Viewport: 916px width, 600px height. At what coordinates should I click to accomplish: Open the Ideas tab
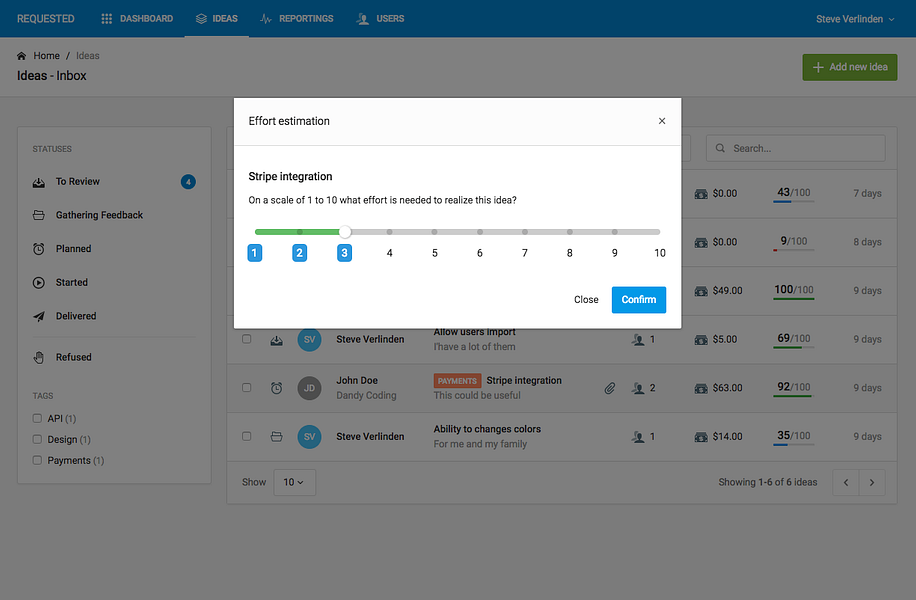tap(217, 19)
